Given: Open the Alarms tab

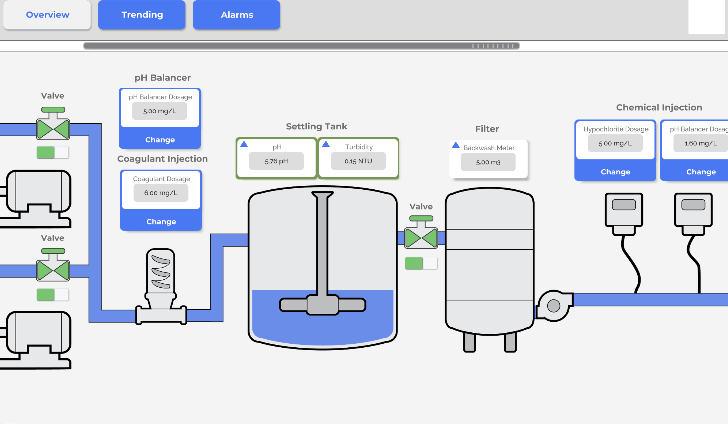Looking at the screenshot, I should (236, 15).
